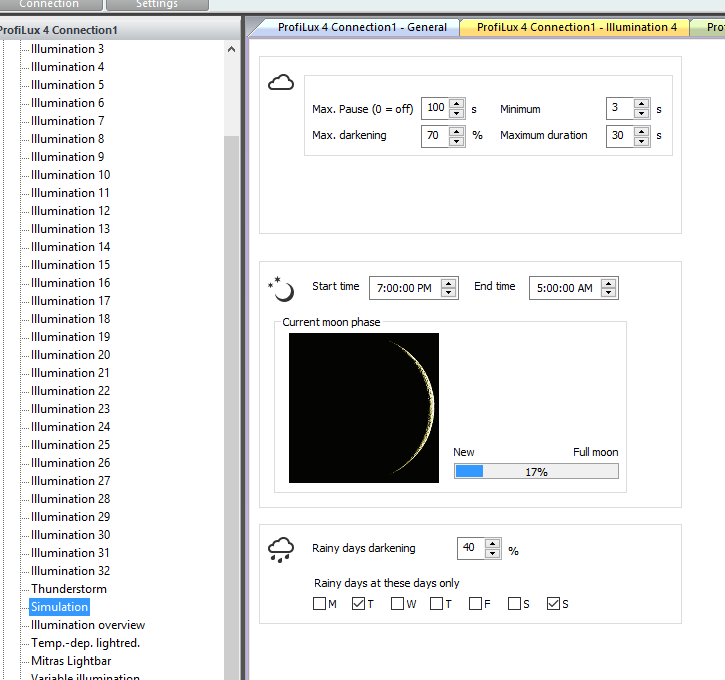Increase Minimum seconds value
This screenshot has height=680, width=725.
[x=641, y=104]
